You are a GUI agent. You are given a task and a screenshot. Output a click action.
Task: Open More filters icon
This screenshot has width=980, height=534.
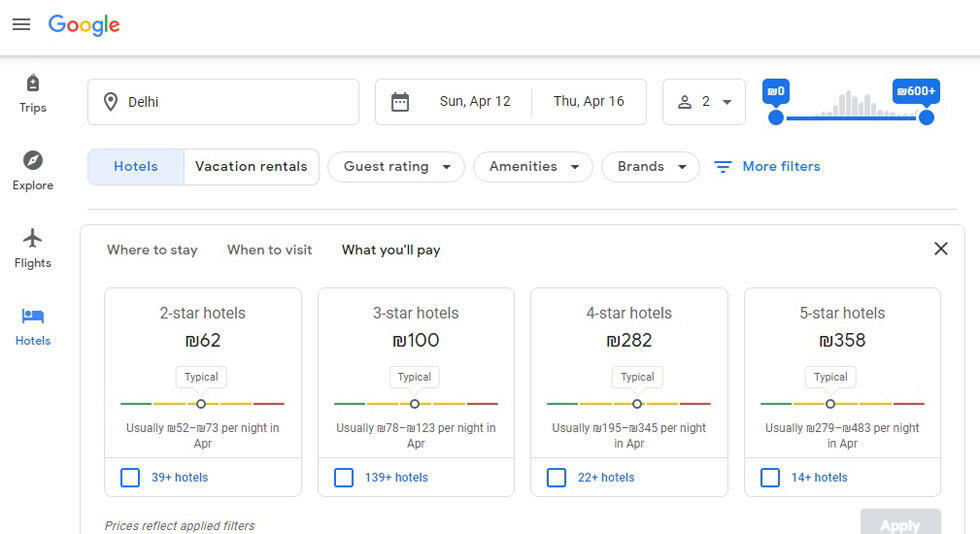tap(723, 167)
